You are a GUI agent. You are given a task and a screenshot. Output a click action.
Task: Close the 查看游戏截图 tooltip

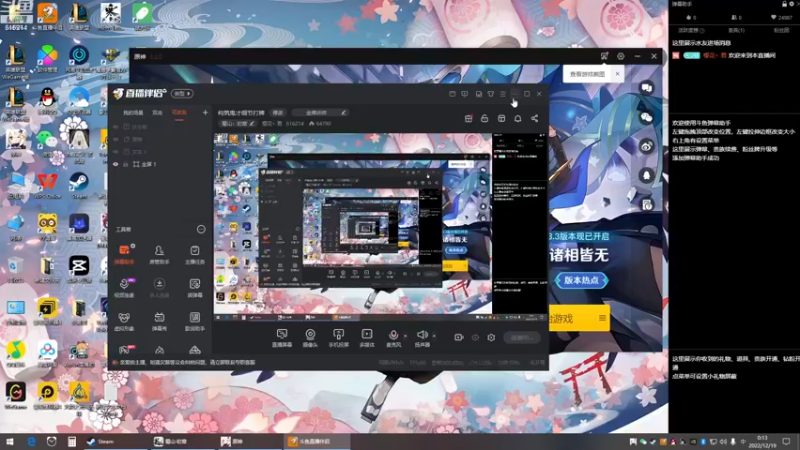617,74
